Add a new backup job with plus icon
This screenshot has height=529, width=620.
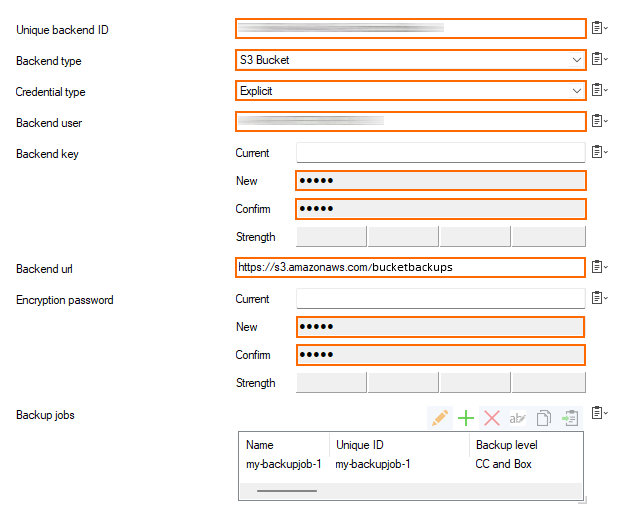point(466,418)
